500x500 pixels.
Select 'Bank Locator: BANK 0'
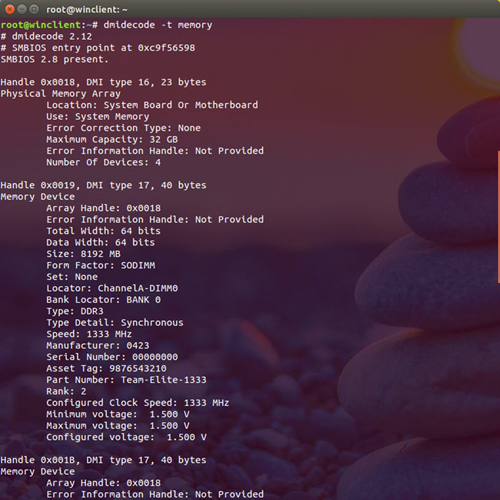[103, 300]
